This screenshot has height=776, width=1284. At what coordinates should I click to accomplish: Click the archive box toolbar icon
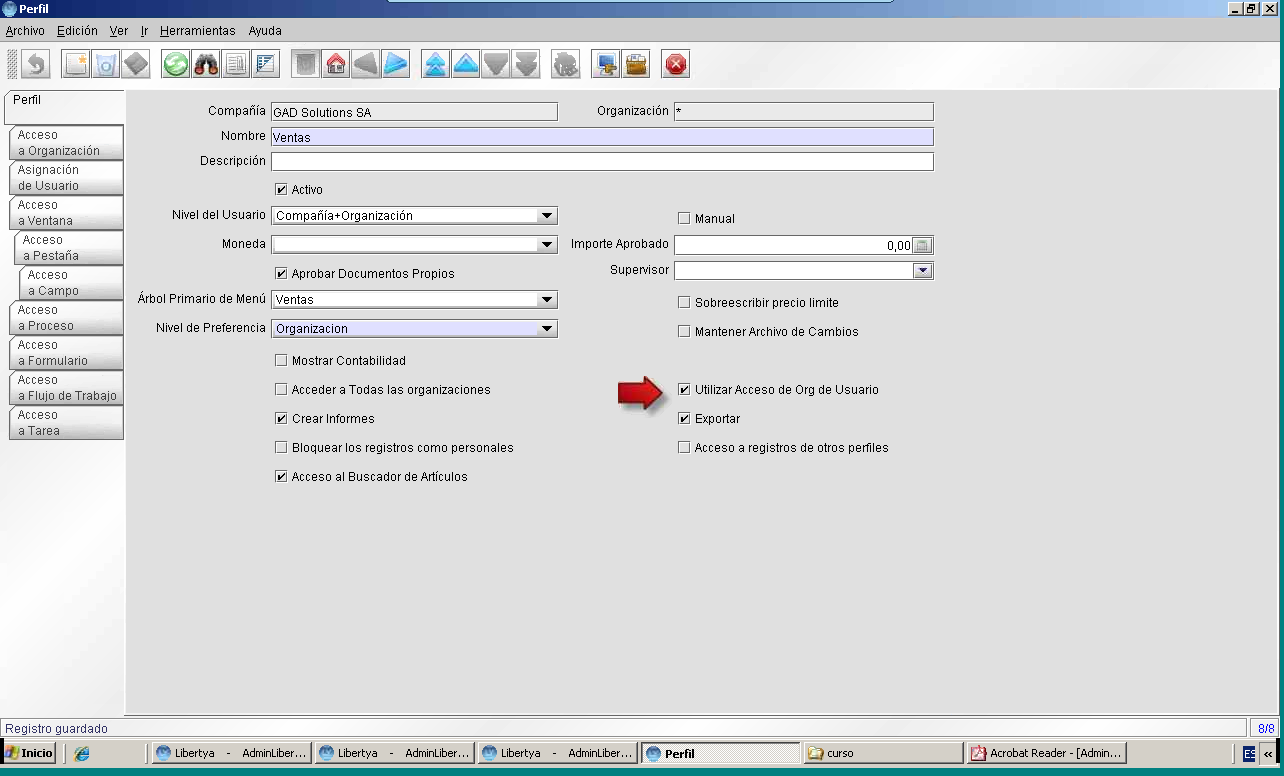tap(636, 65)
